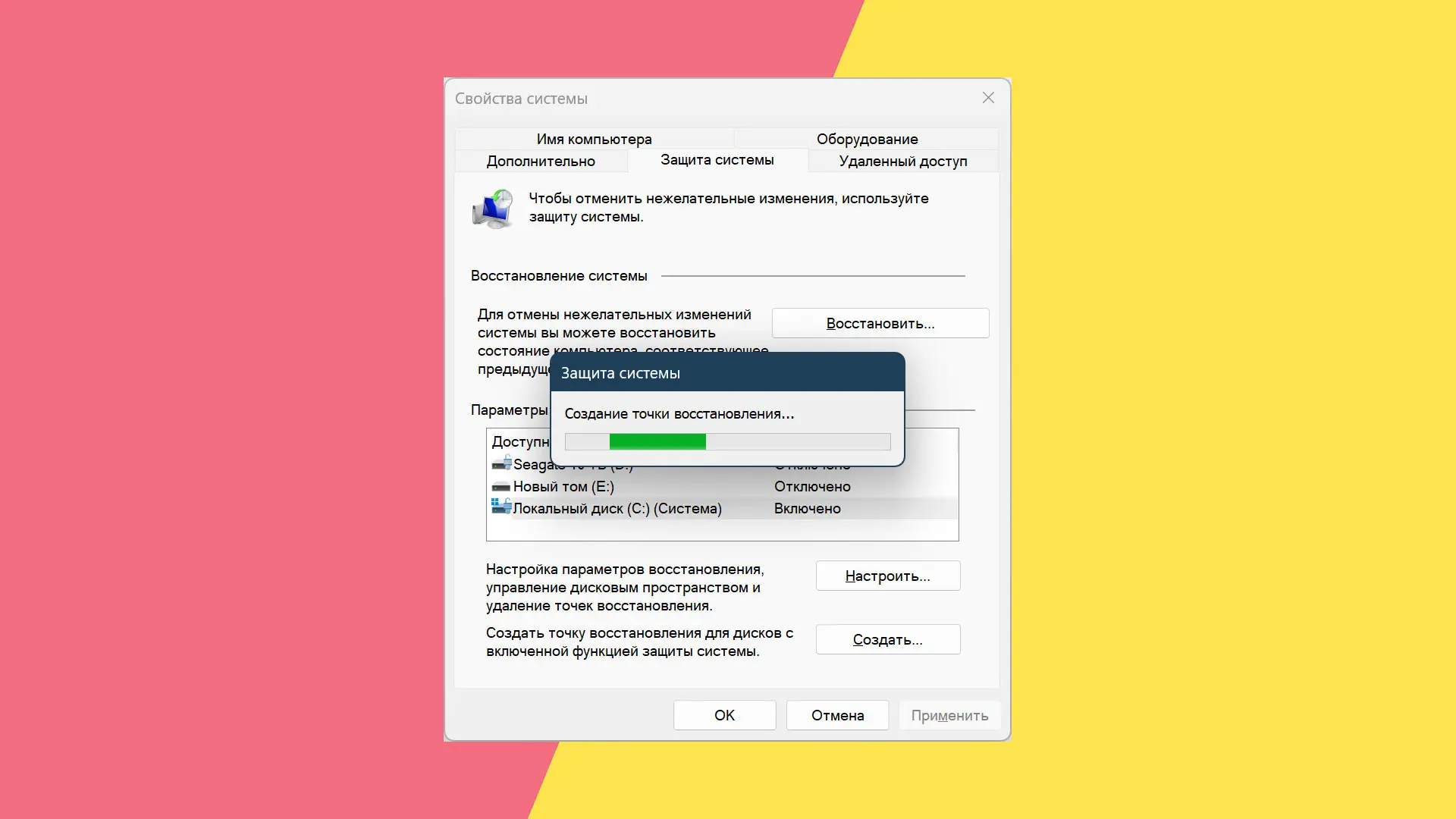This screenshot has height=819, width=1456.
Task: Open the Оборудование tab
Action: pyautogui.click(x=867, y=139)
